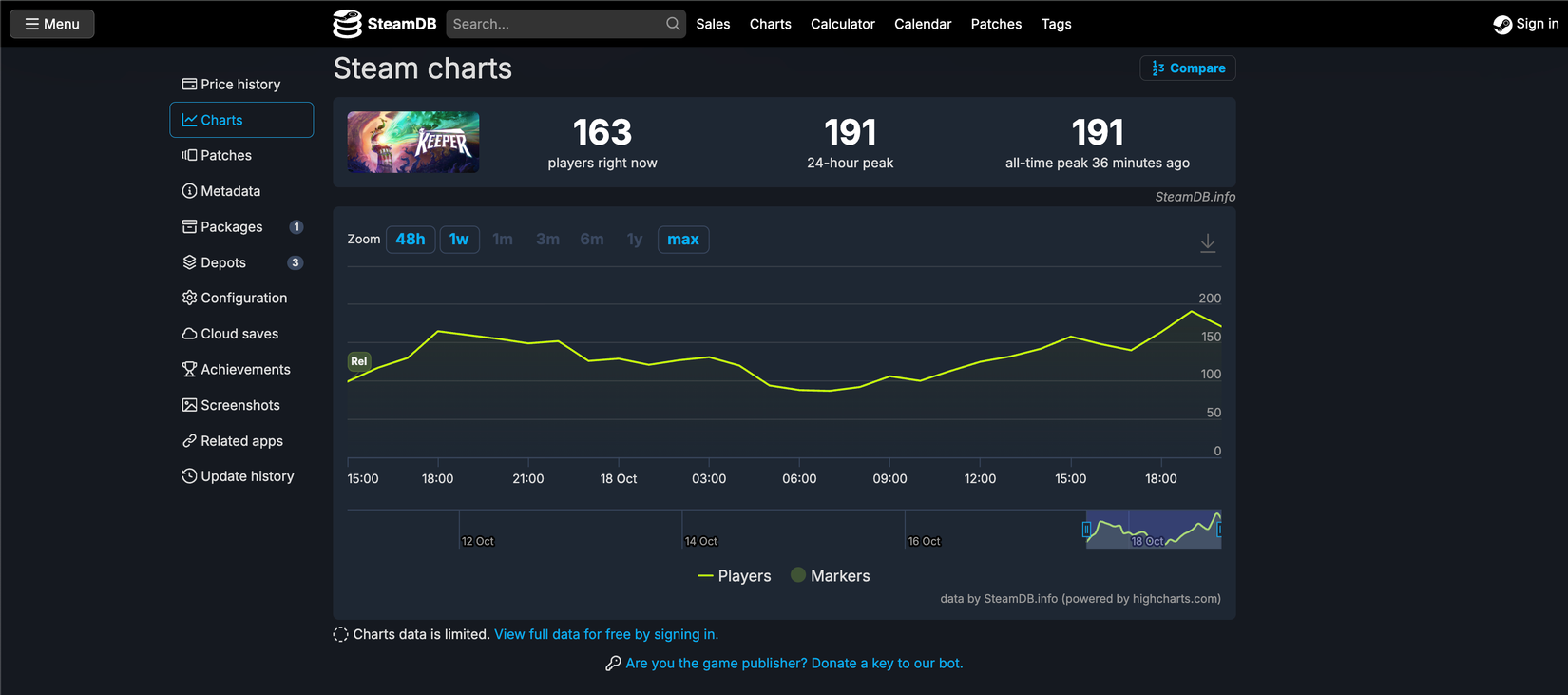The image size is (1568, 695).
Task: Click the Steam logo sign-in icon
Action: [1502, 25]
